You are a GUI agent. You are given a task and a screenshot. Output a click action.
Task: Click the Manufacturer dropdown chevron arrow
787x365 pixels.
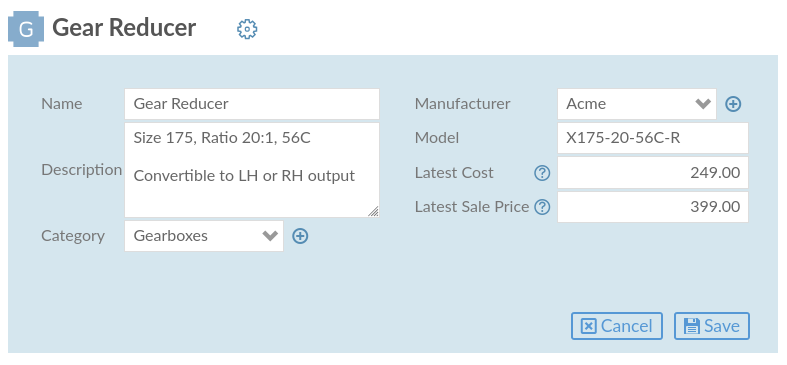pyautogui.click(x=703, y=104)
